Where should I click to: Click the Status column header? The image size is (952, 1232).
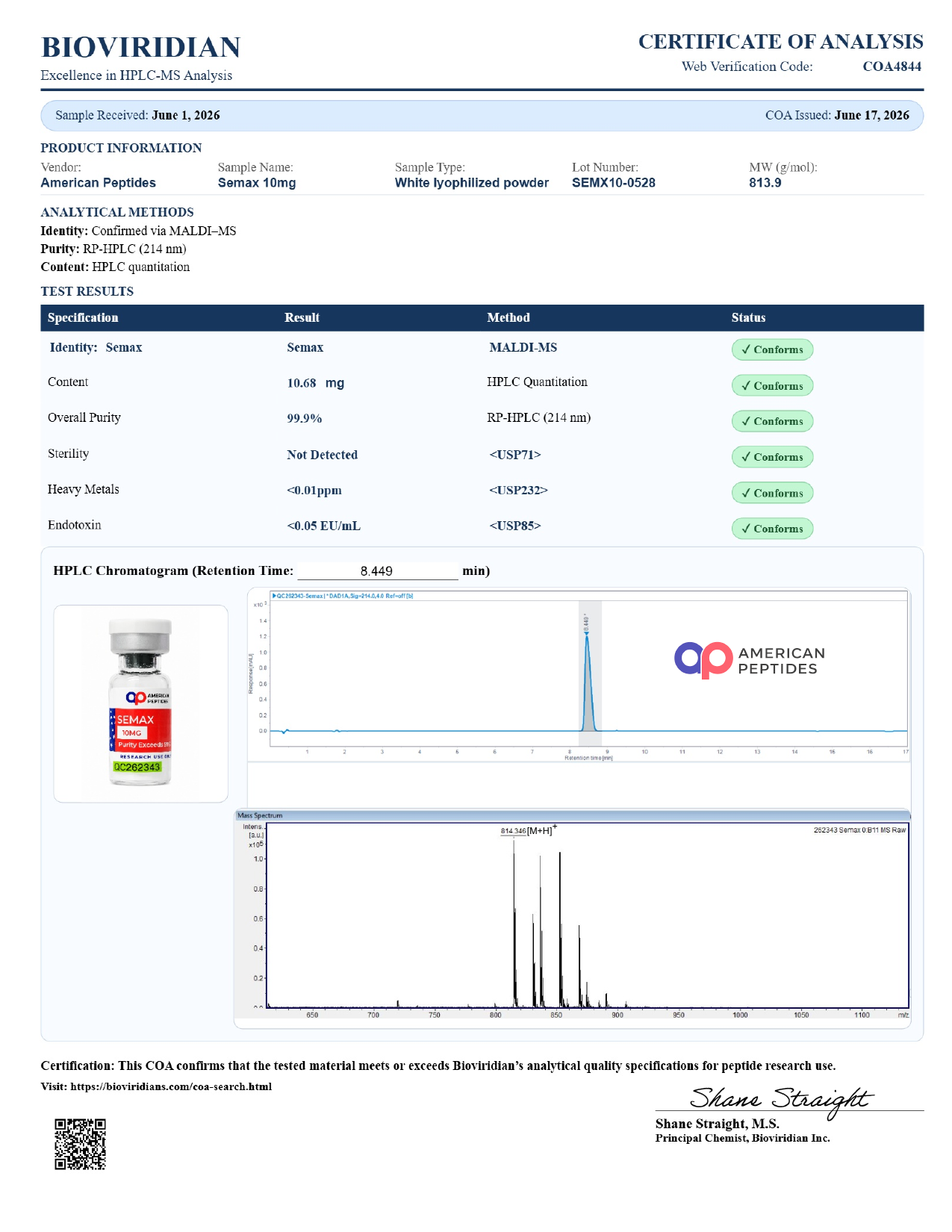pyautogui.click(x=748, y=317)
